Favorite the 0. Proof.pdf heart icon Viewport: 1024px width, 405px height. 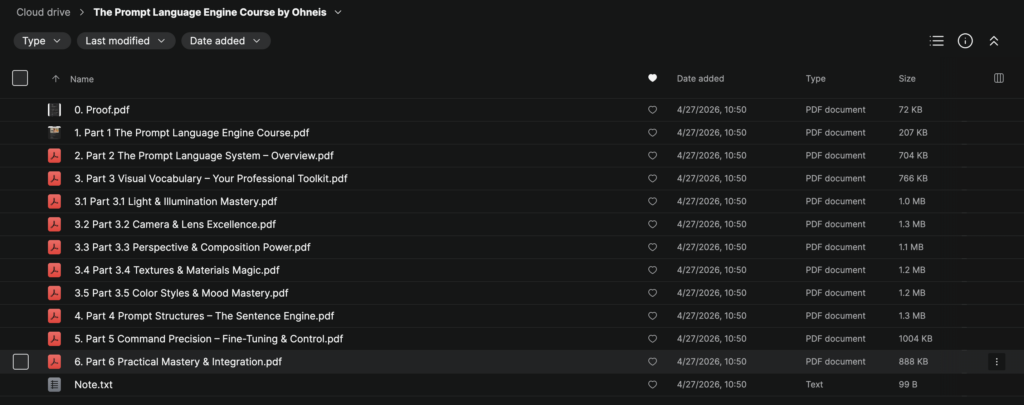(x=652, y=110)
